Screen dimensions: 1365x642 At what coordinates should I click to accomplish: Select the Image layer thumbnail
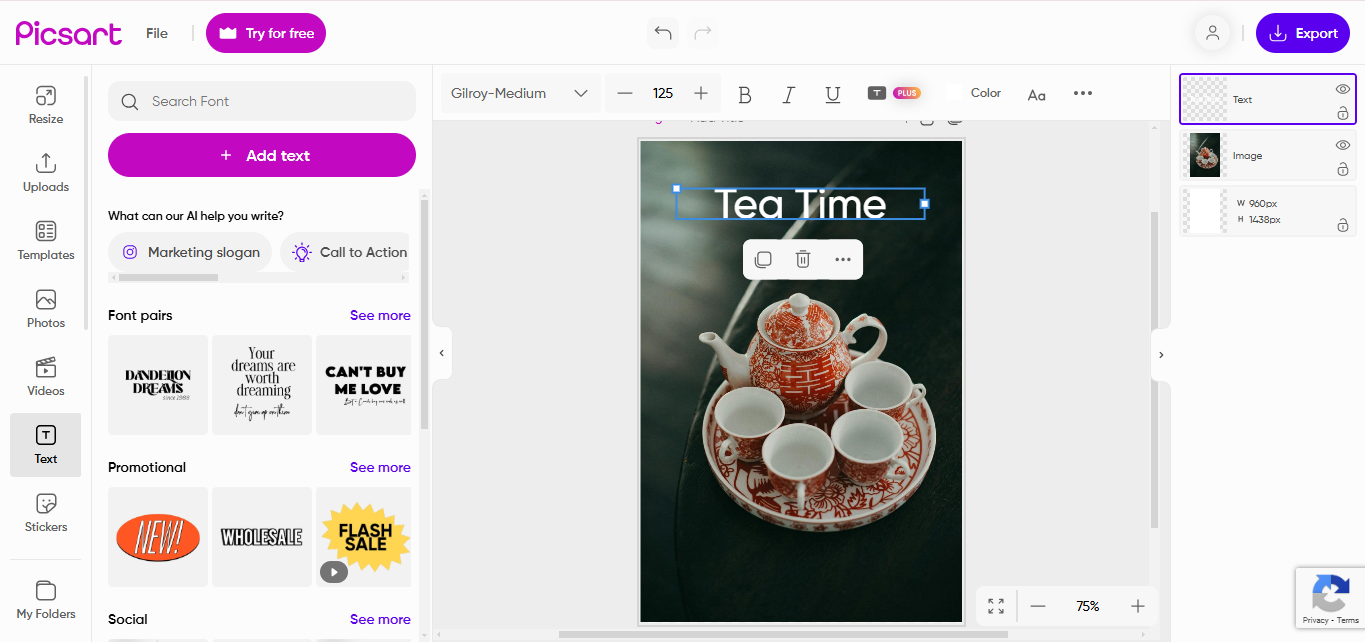1205,155
